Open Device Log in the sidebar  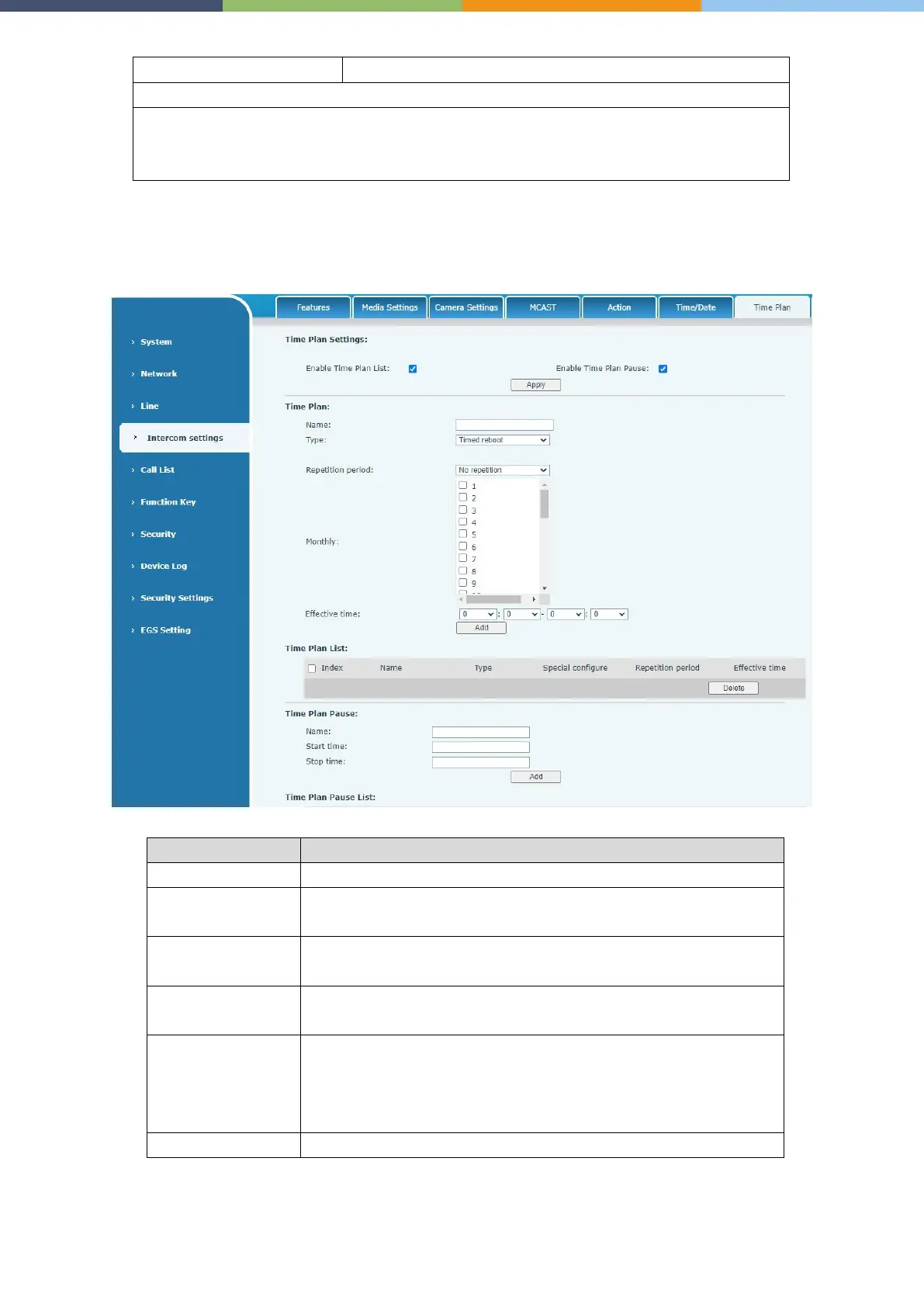coord(164,566)
